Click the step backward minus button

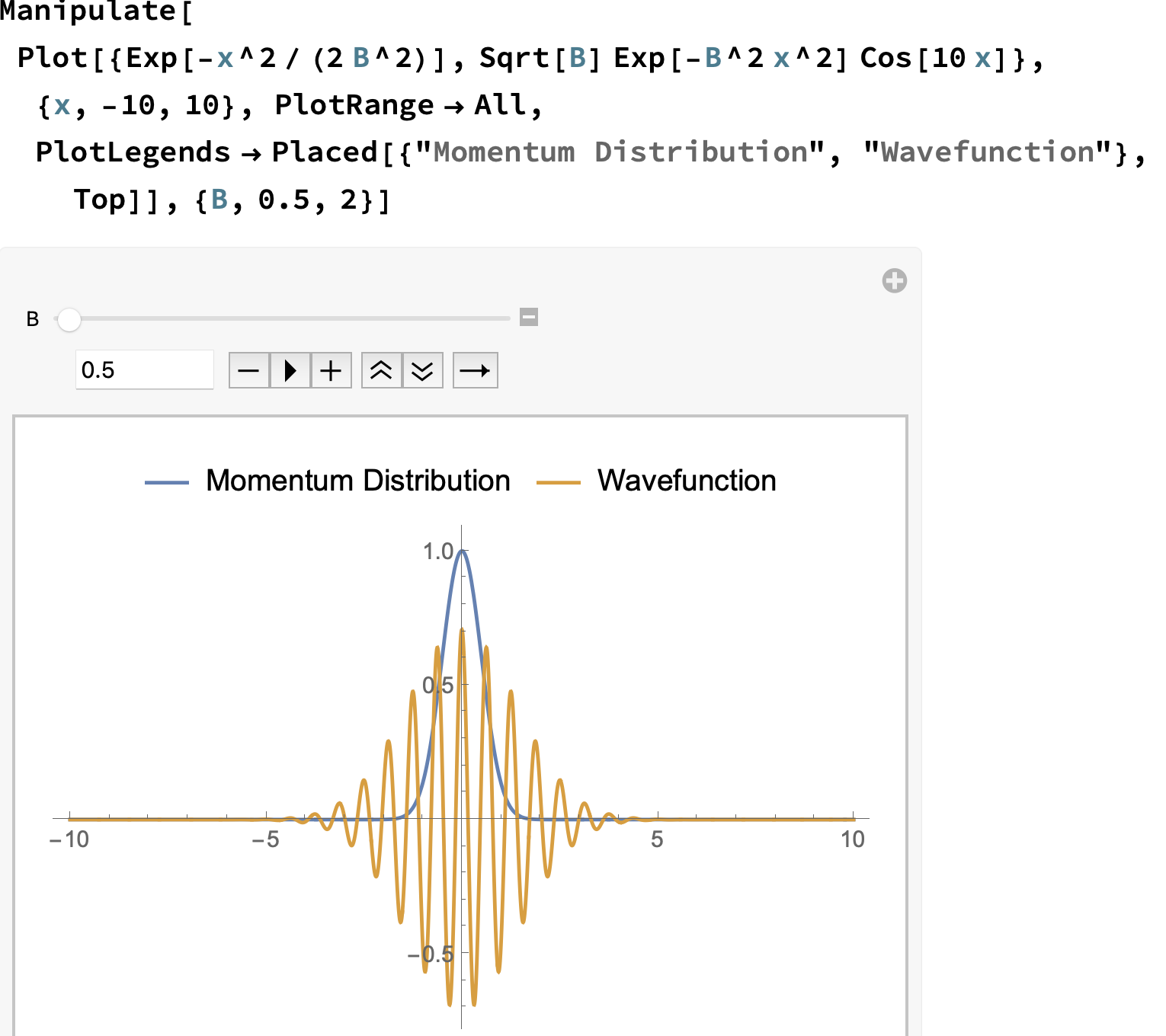(249, 371)
